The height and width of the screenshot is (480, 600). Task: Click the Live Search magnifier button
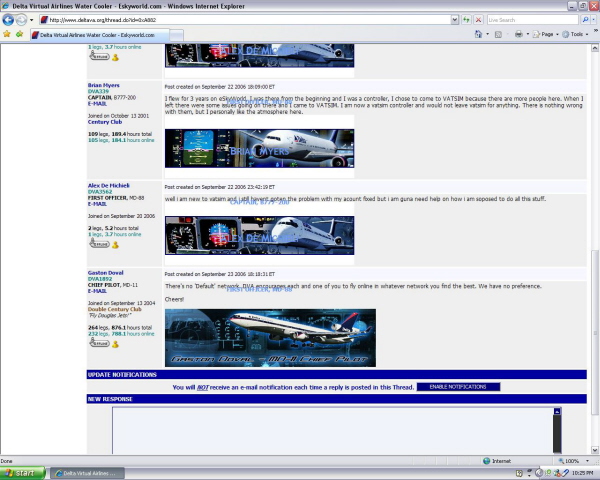(x=585, y=20)
